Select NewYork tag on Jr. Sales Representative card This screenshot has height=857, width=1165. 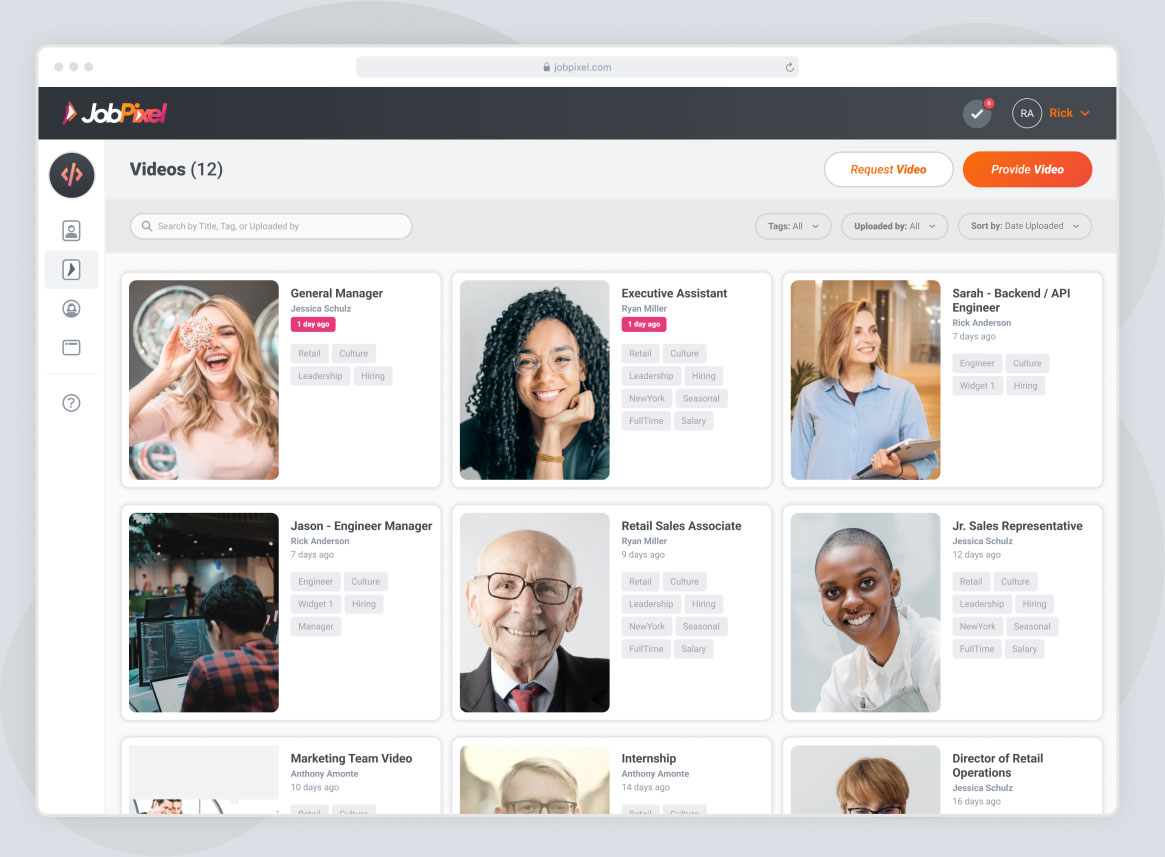coord(977,627)
